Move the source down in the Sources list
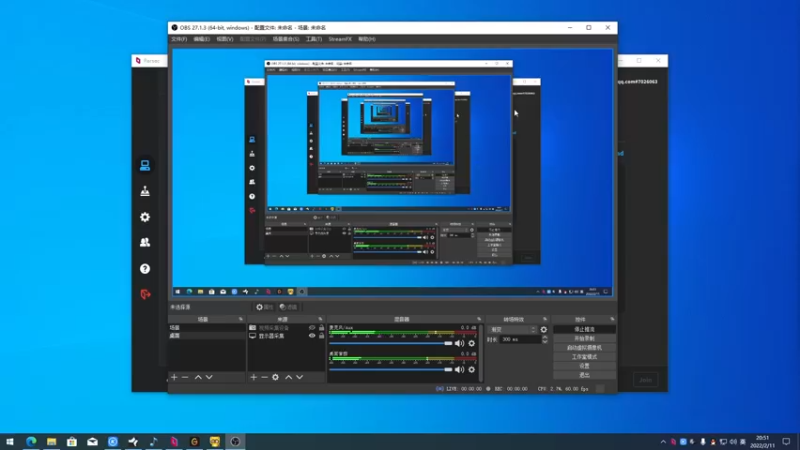 pos(299,377)
